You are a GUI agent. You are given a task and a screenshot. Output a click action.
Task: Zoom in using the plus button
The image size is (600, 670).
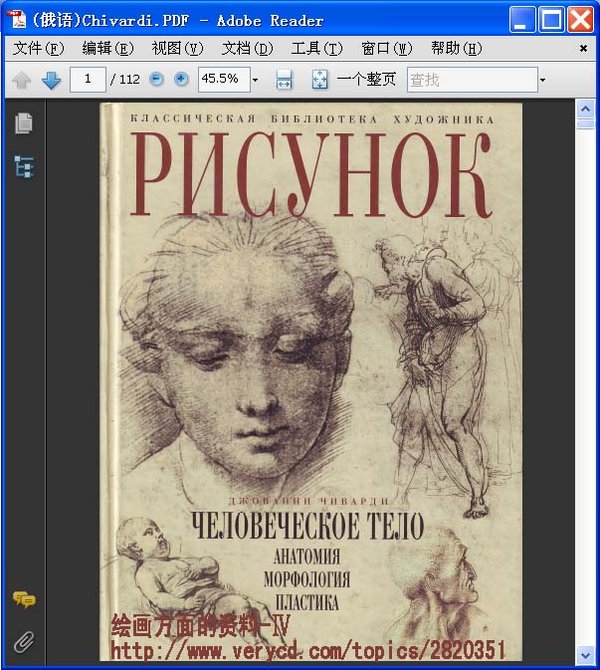pyautogui.click(x=181, y=79)
